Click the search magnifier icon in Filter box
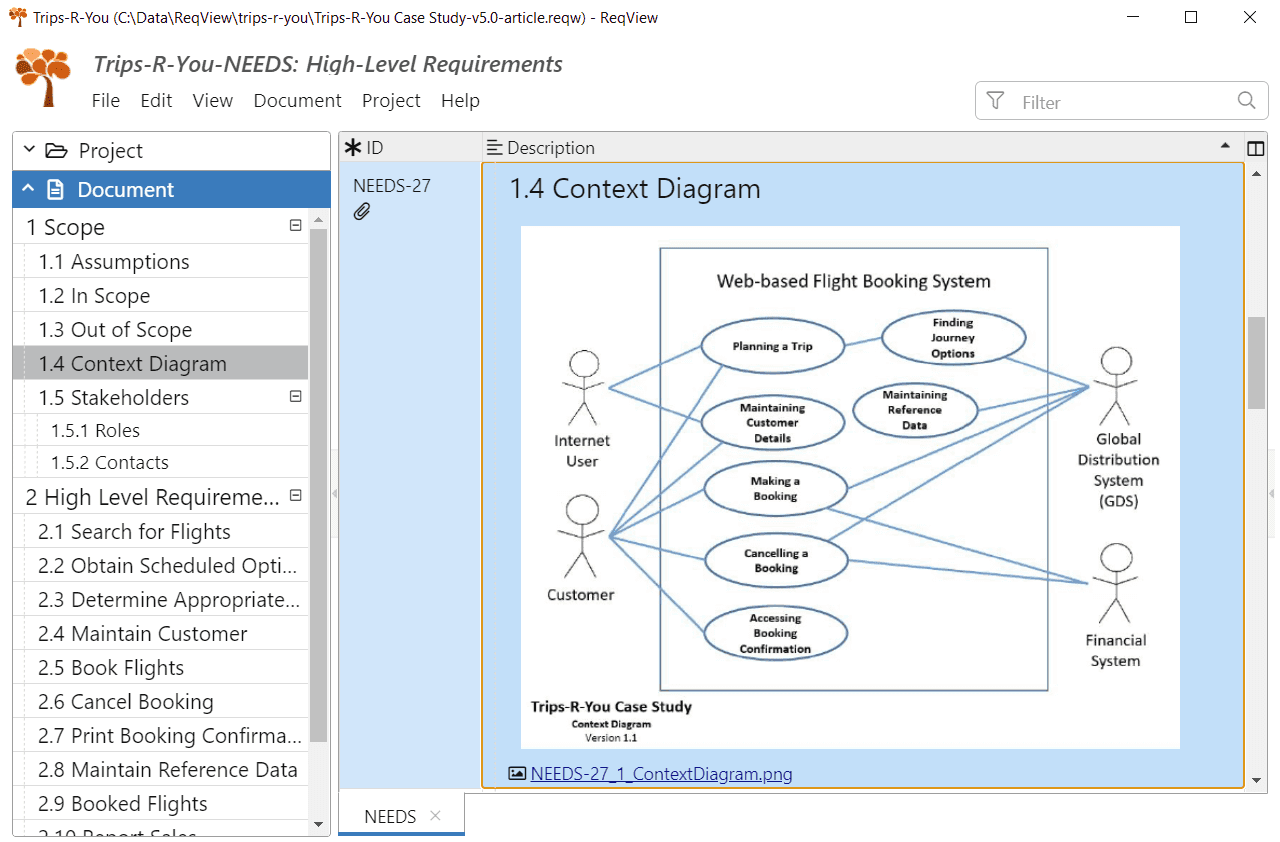The height and width of the screenshot is (842, 1280). point(1246,100)
